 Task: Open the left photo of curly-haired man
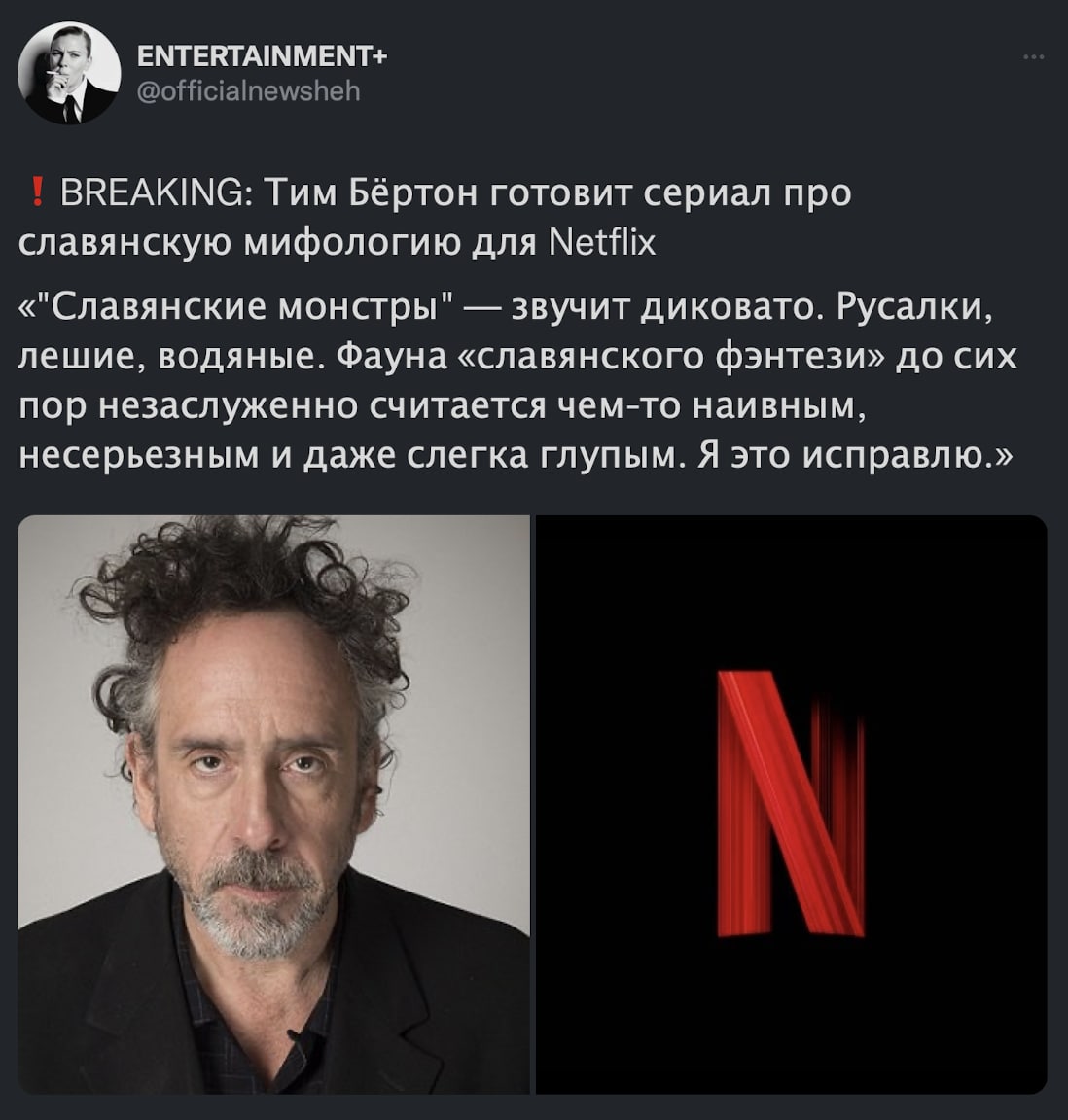(273, 804)
